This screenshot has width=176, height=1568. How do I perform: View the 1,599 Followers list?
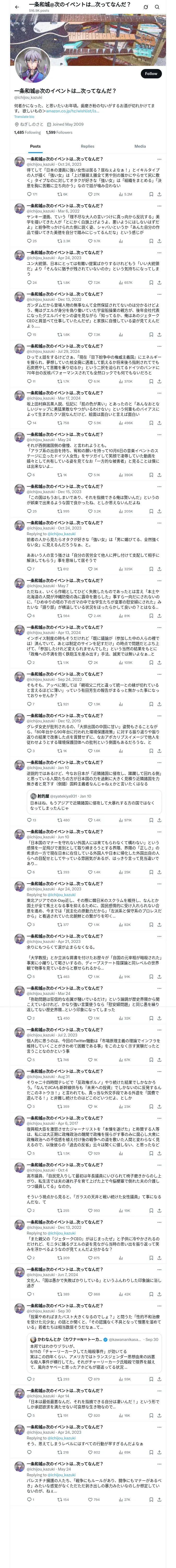(x=59, y=132)
